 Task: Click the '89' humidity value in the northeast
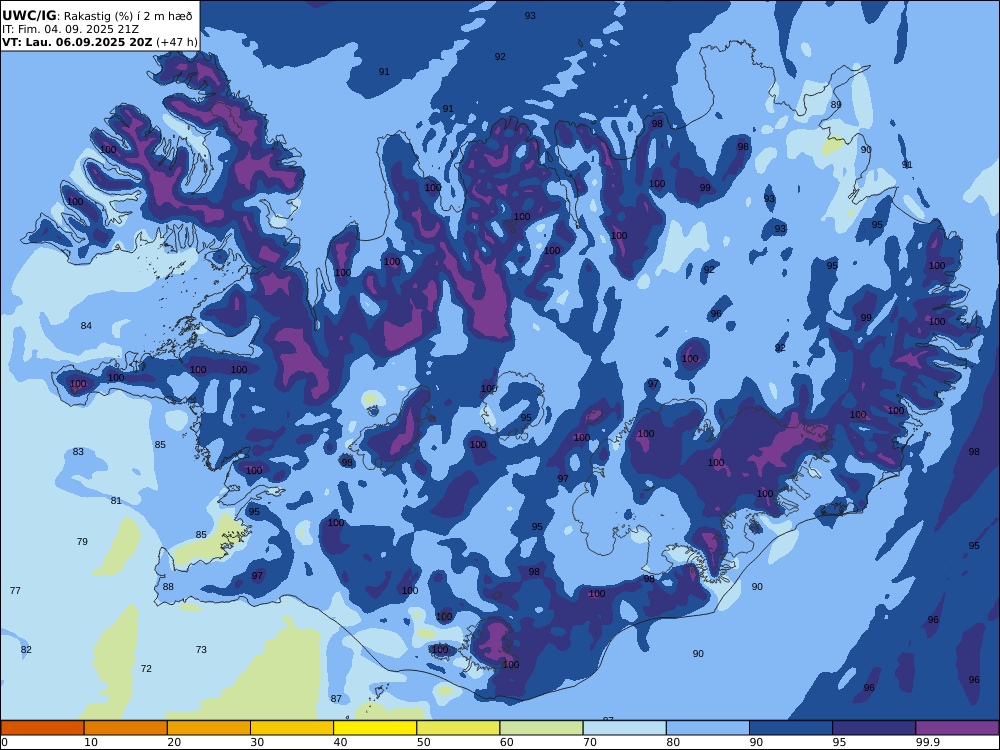pos(836,105)
